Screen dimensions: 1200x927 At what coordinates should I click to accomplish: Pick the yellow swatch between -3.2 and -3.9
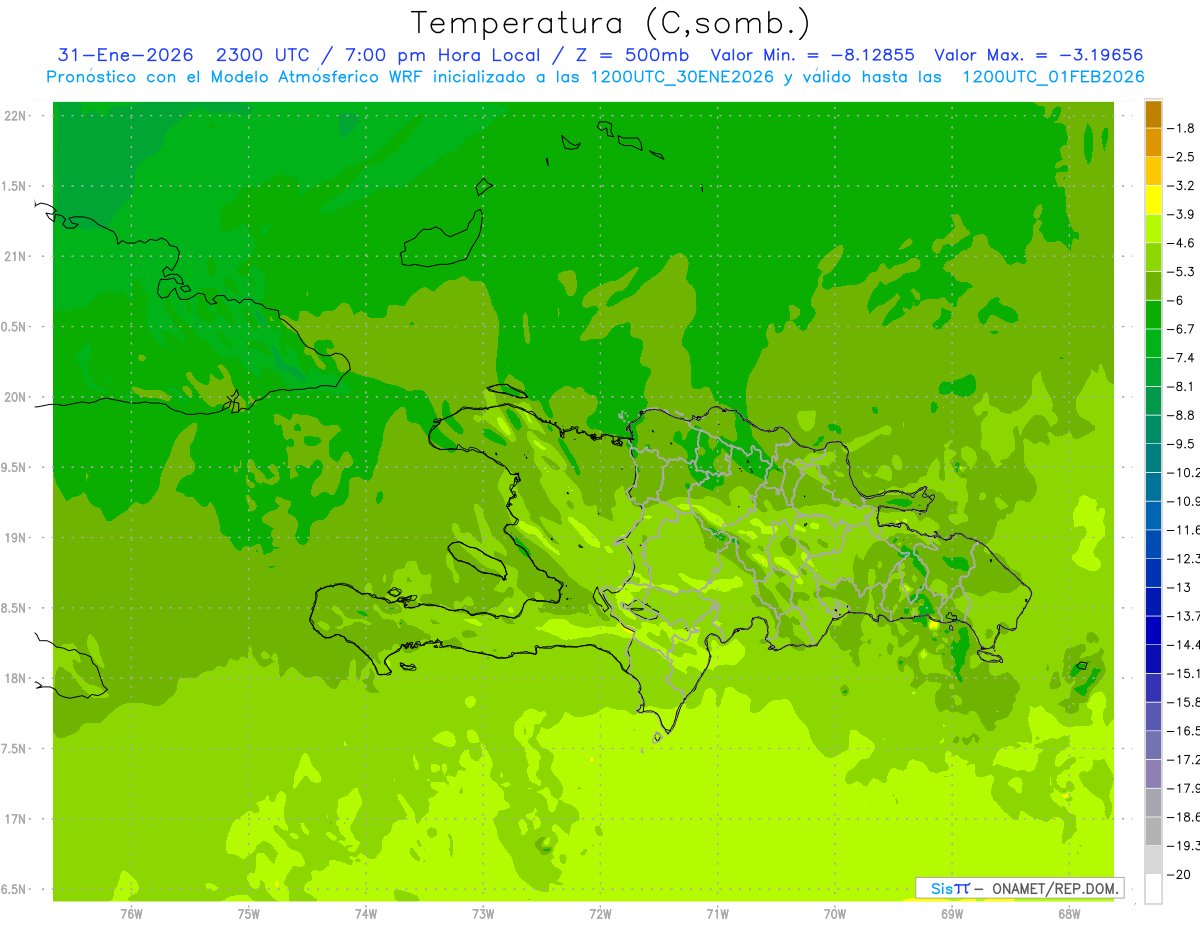[x=1153, y=200]
